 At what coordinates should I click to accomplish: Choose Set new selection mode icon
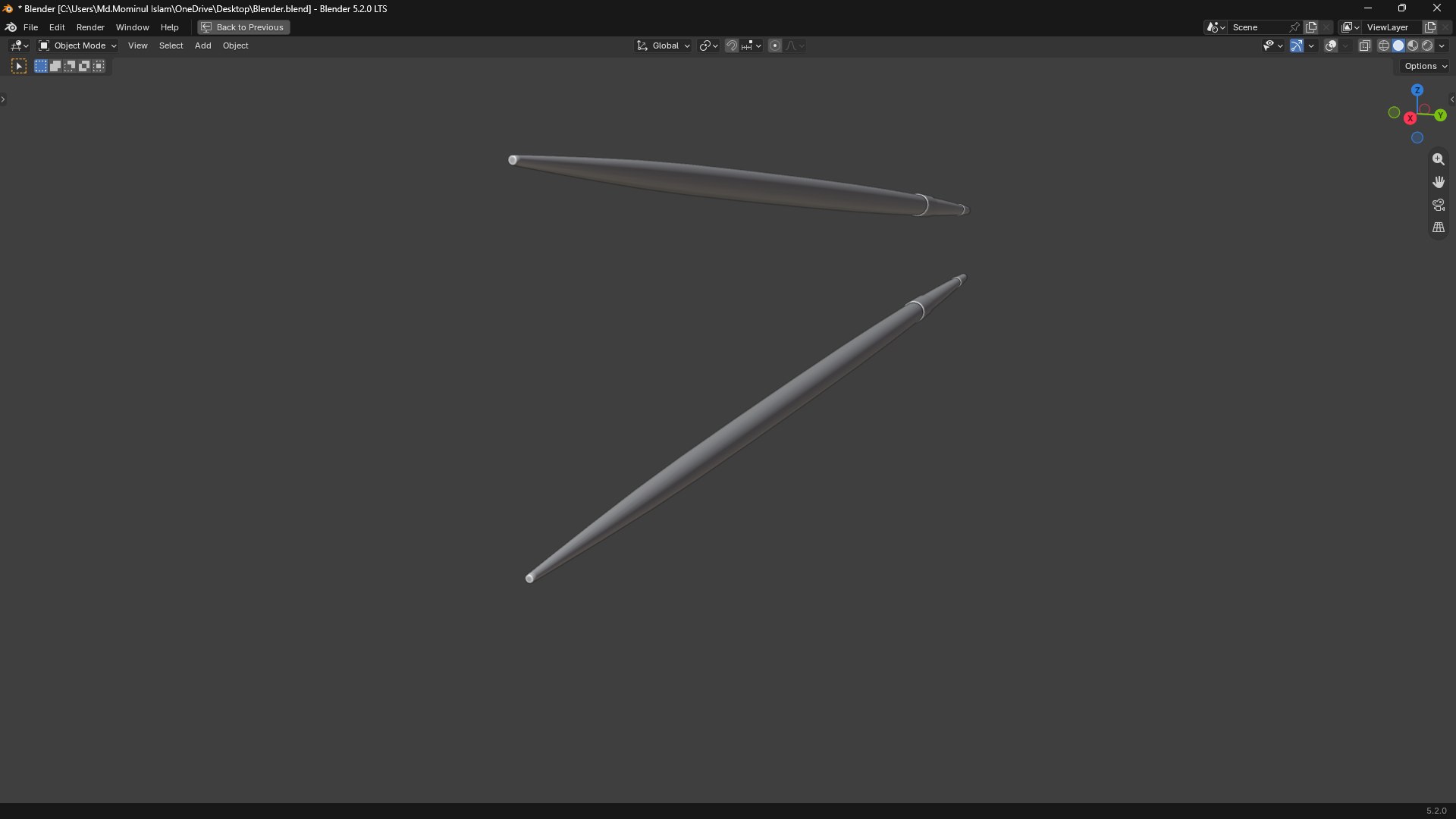(41, 67)
